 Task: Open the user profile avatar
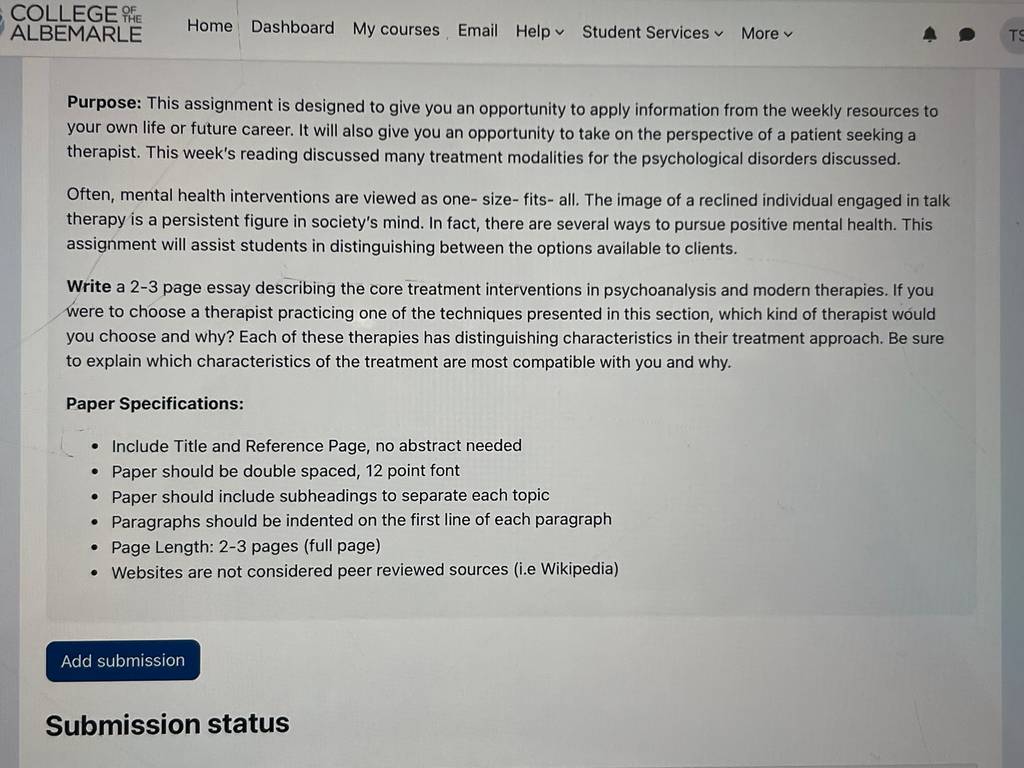coord(1014,35)
